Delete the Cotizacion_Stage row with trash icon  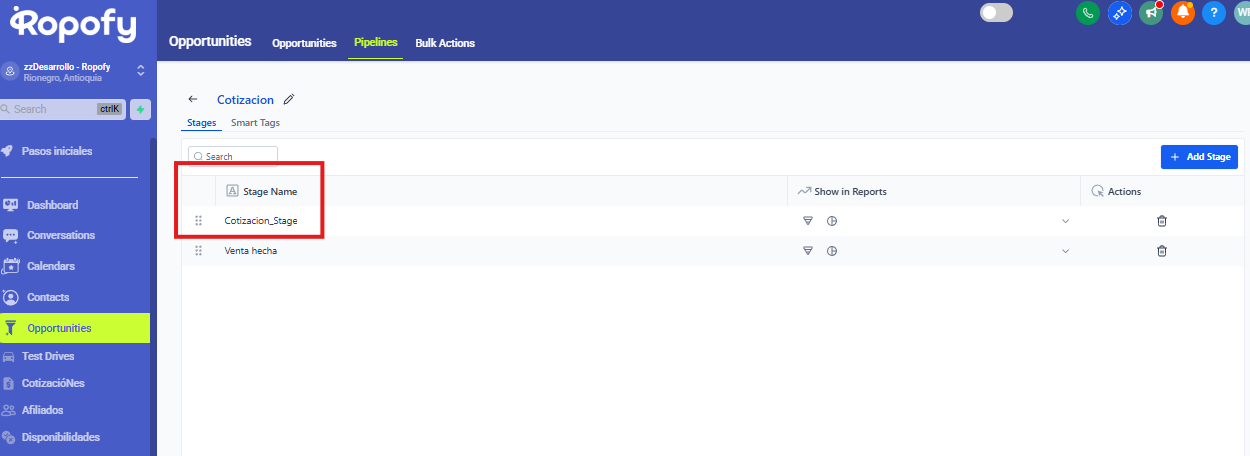pos(1162,221)
